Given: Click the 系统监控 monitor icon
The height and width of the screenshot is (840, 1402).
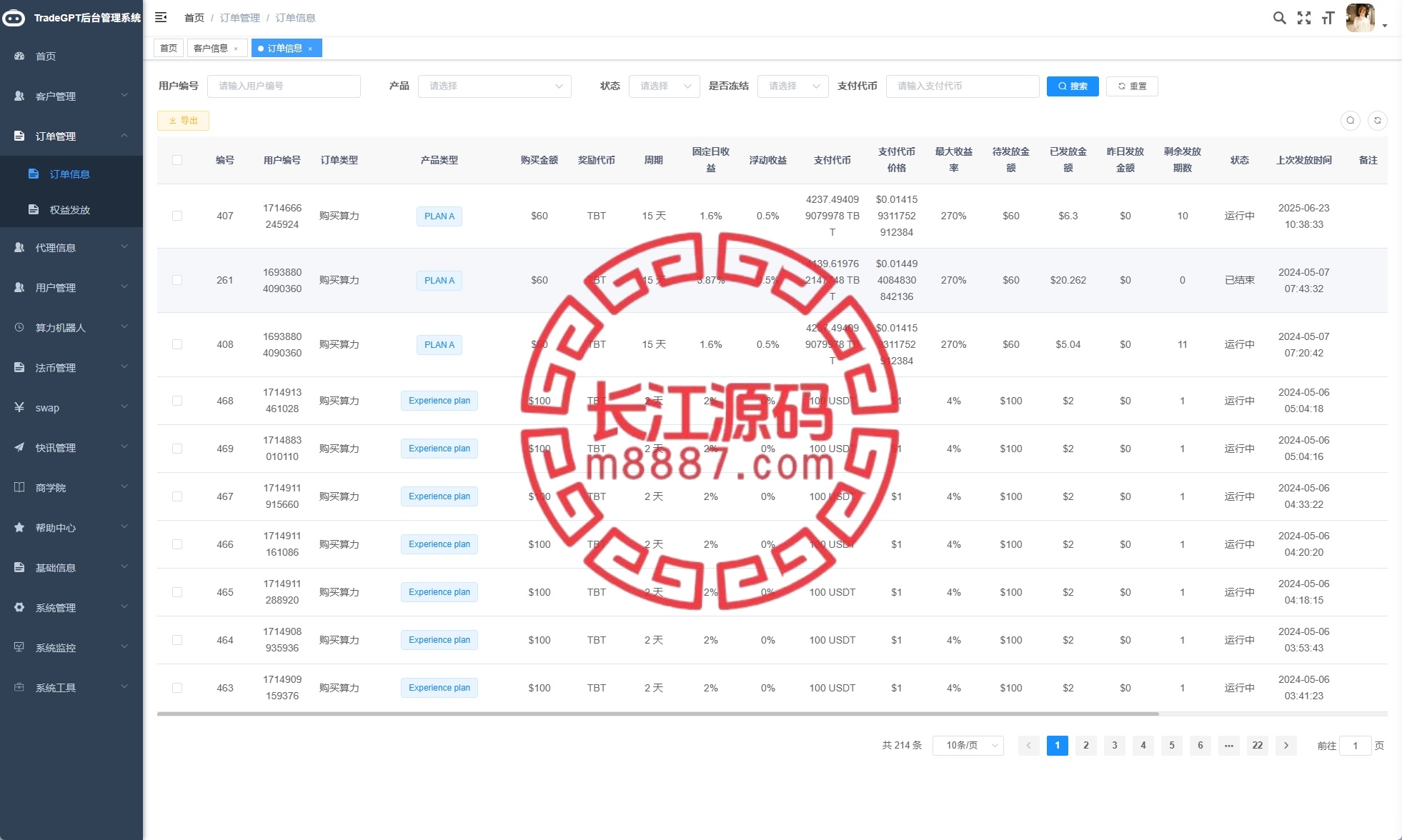Looking at the screenshot, I should pyautogui.click(x=19, y=647).
